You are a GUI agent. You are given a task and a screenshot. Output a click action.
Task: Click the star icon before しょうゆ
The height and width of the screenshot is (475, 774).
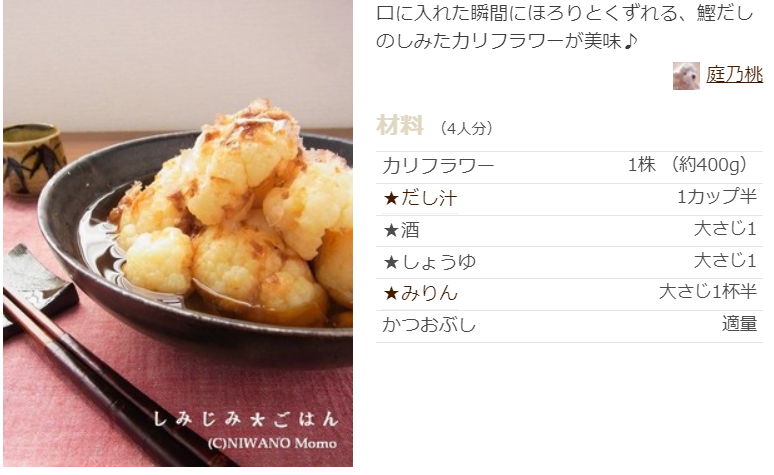point(391,262)
